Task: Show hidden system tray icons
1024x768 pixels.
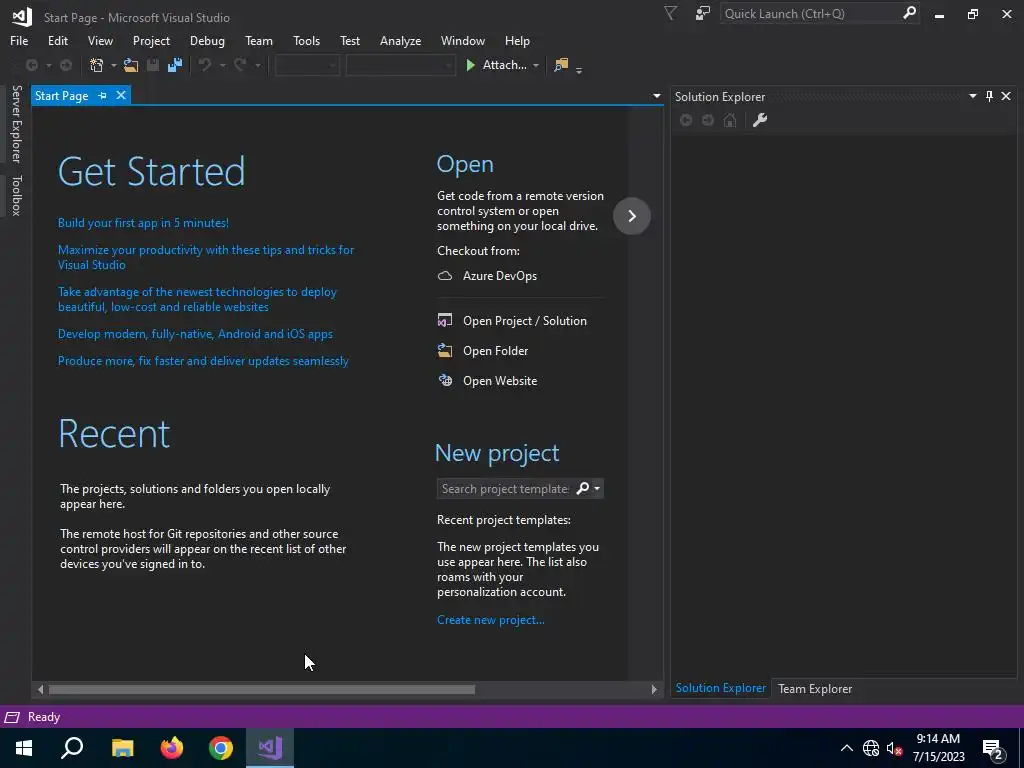Action: point(846,748)
